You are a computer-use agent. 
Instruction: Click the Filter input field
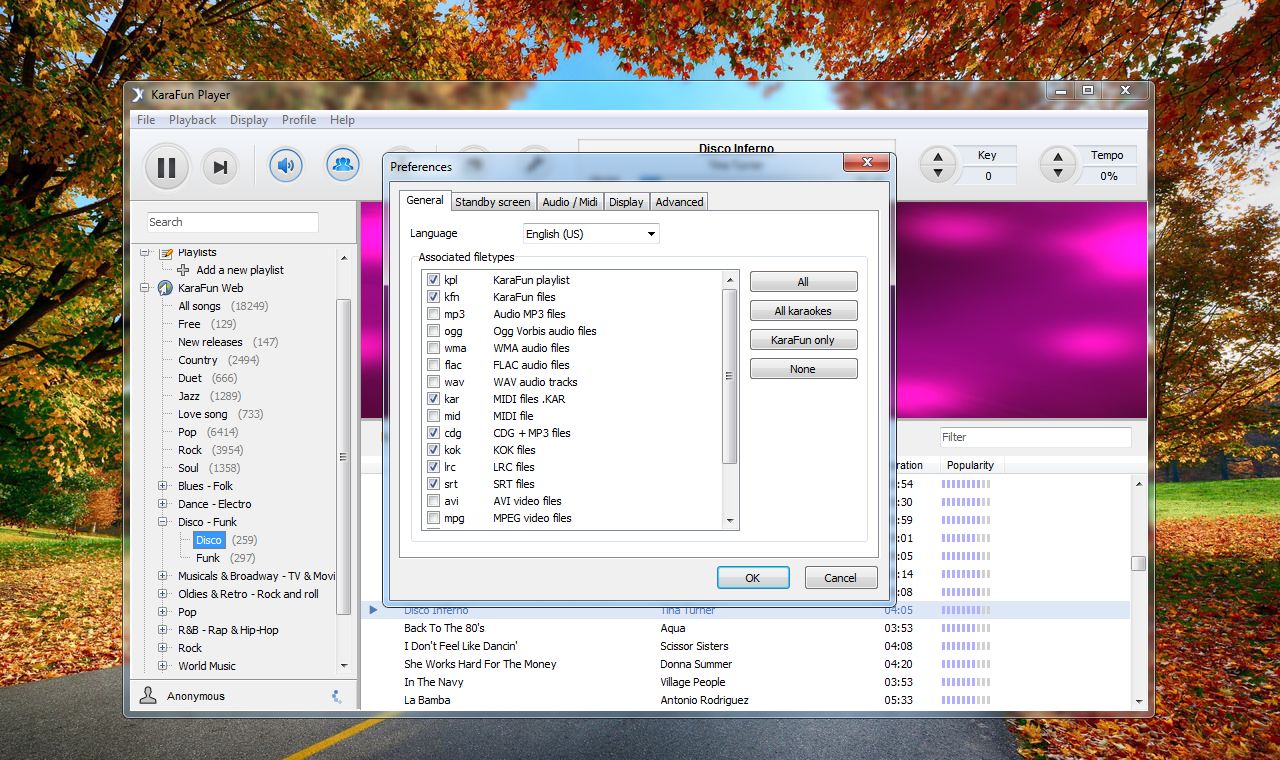1035,437
